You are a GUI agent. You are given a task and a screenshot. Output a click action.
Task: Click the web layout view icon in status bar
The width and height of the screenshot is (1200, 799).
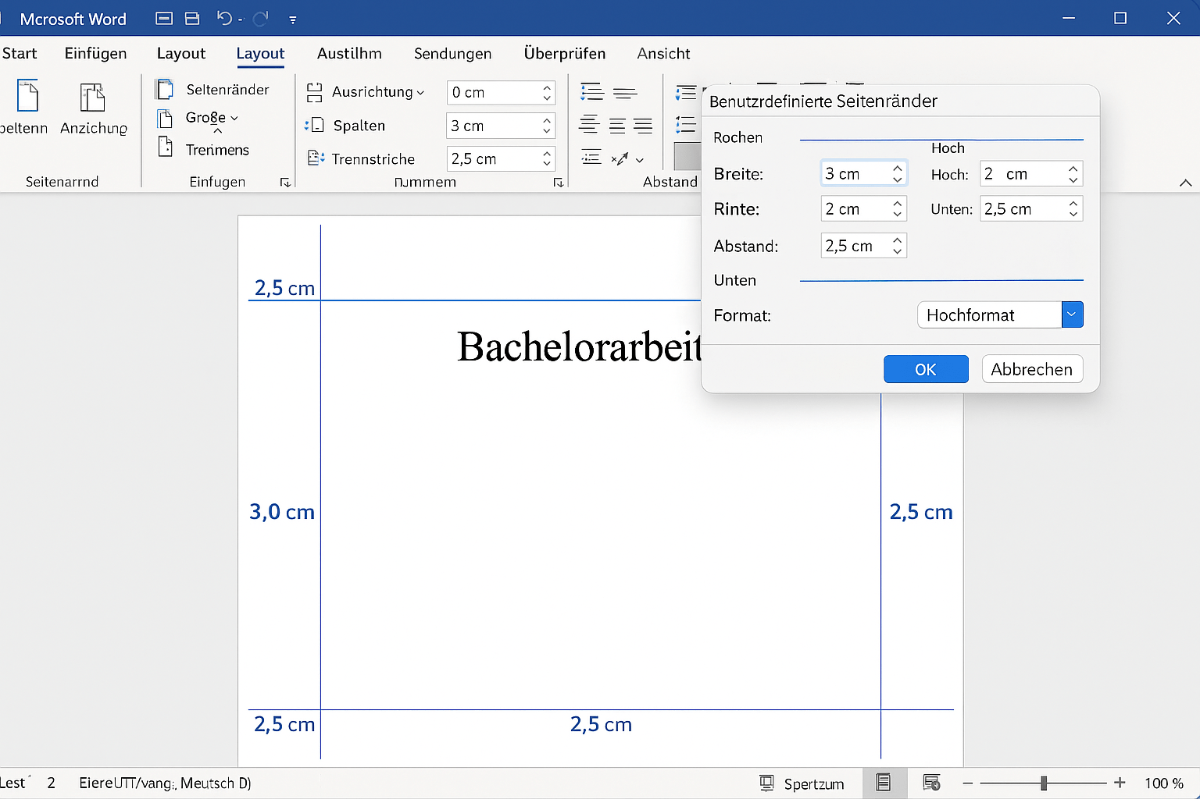(x=931, y=783)
